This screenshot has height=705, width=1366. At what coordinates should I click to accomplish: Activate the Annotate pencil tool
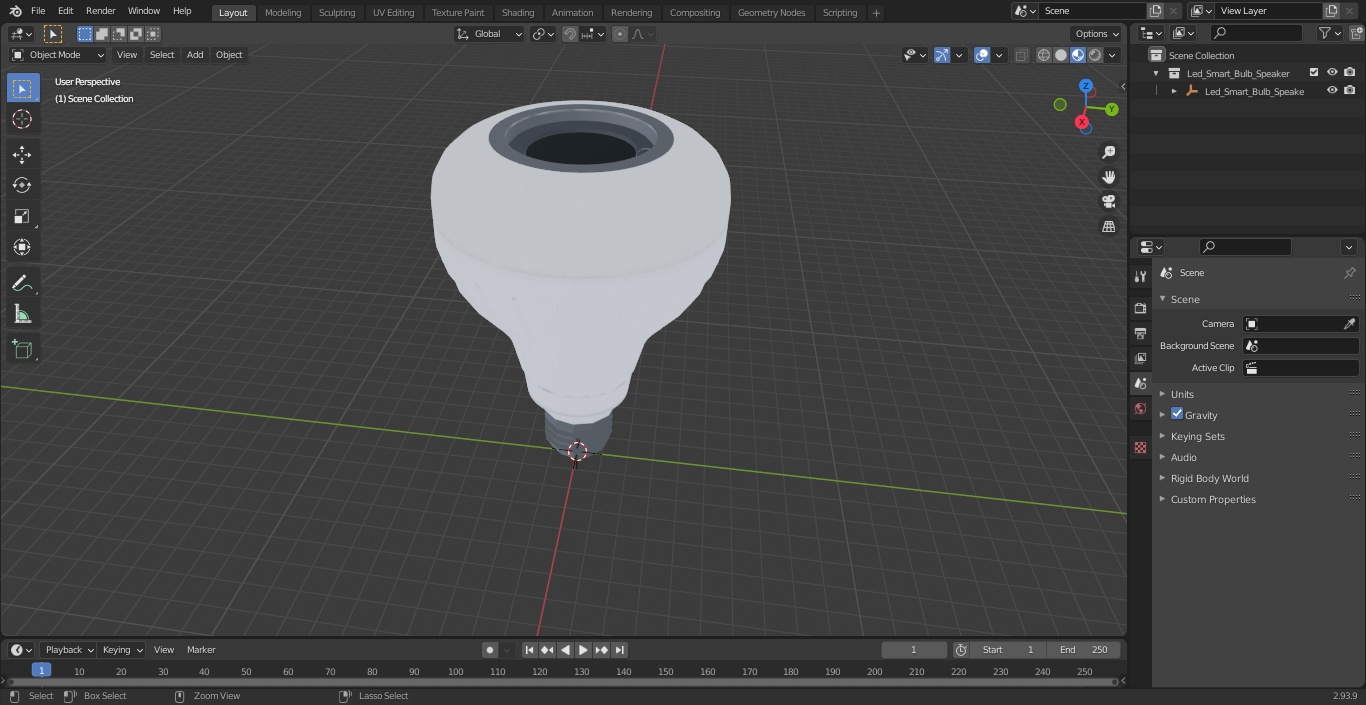point(22,284)
